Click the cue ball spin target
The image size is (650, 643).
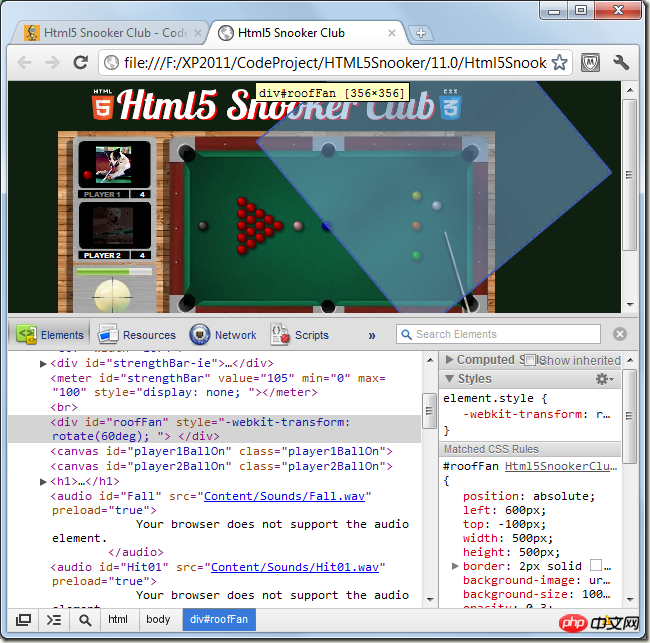[x=112, y=296]
